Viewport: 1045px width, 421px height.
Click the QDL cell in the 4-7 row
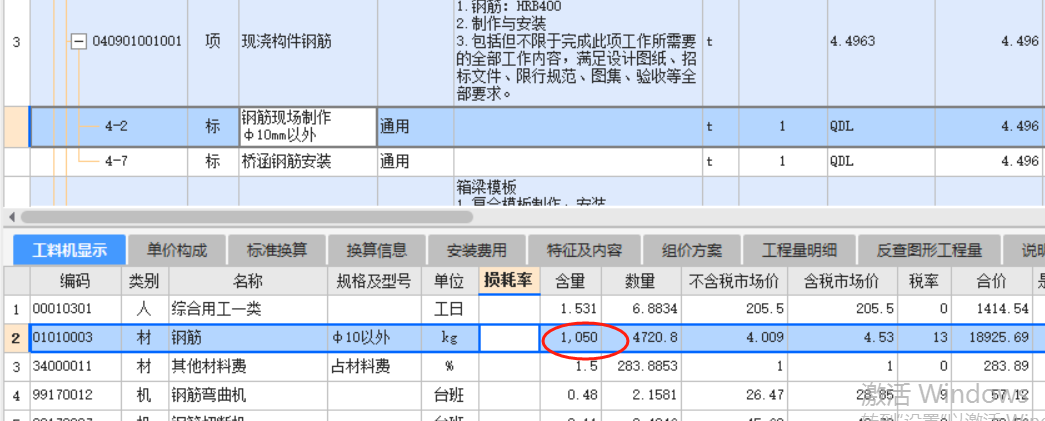click(x=880, y=161)
